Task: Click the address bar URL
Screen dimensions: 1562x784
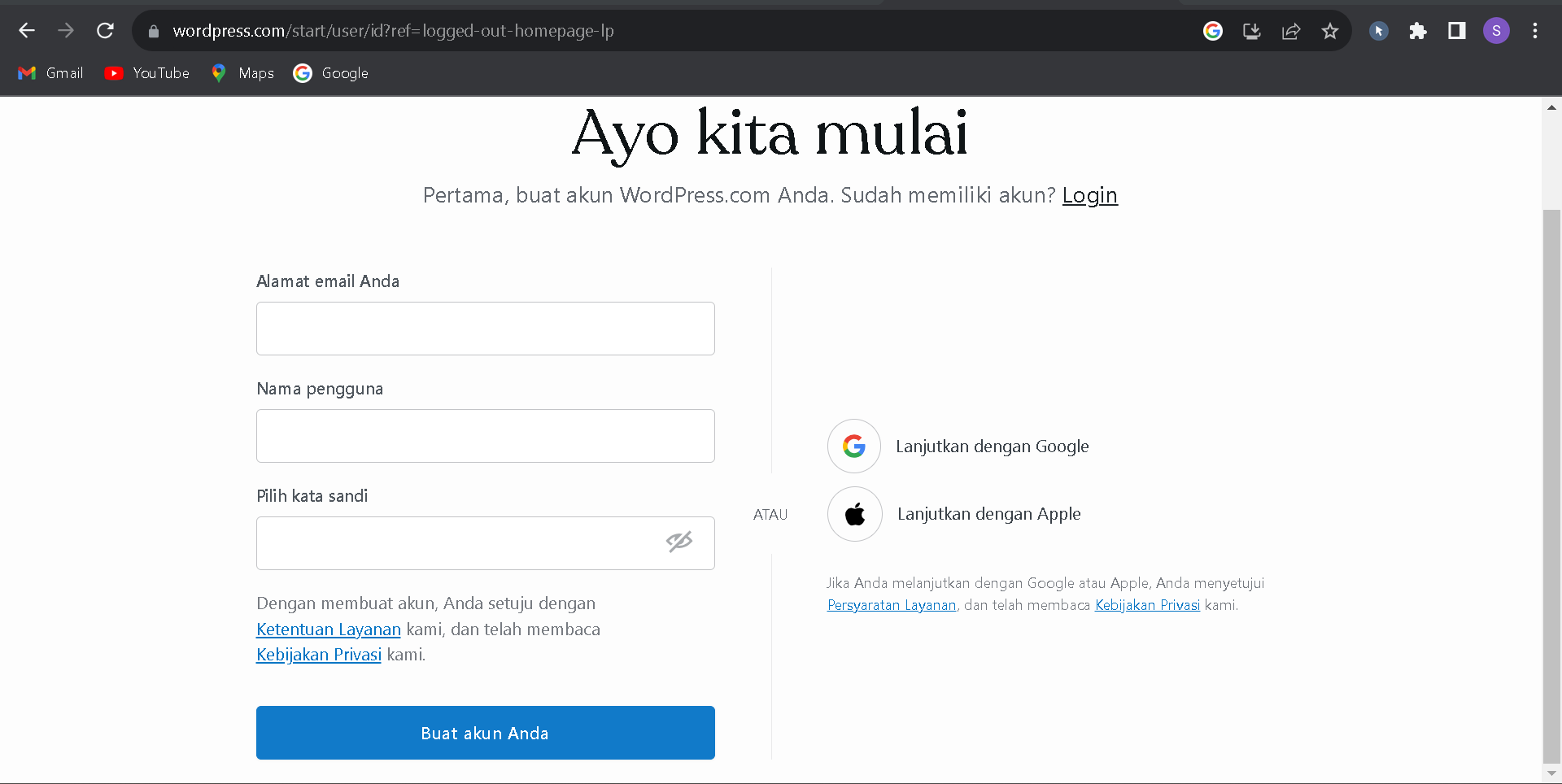Action: click(x=393, y=31)
